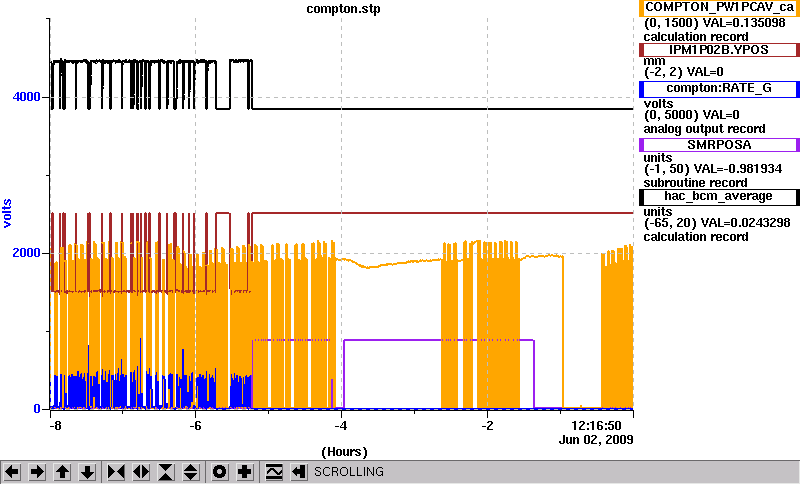Click the auto-scale waveform icon
The height and width of the screenshot is (484, 800).
point(274,472)
